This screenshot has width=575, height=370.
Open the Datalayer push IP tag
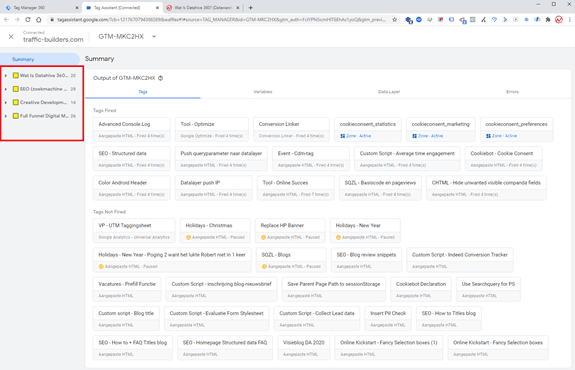pos(213,188)
